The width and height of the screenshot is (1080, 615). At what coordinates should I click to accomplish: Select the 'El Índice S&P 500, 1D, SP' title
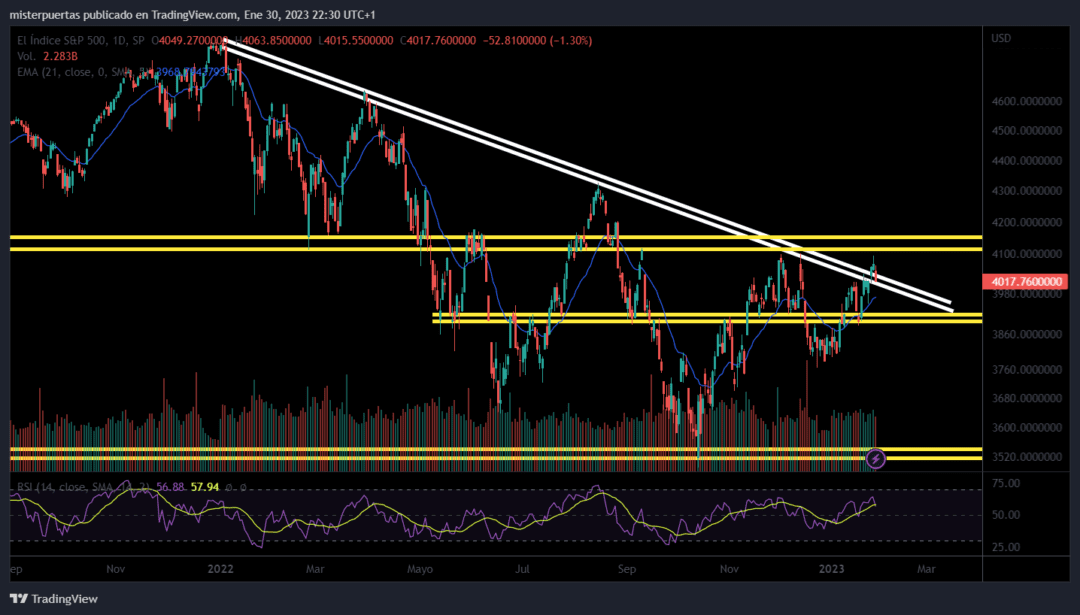point(81,41)
